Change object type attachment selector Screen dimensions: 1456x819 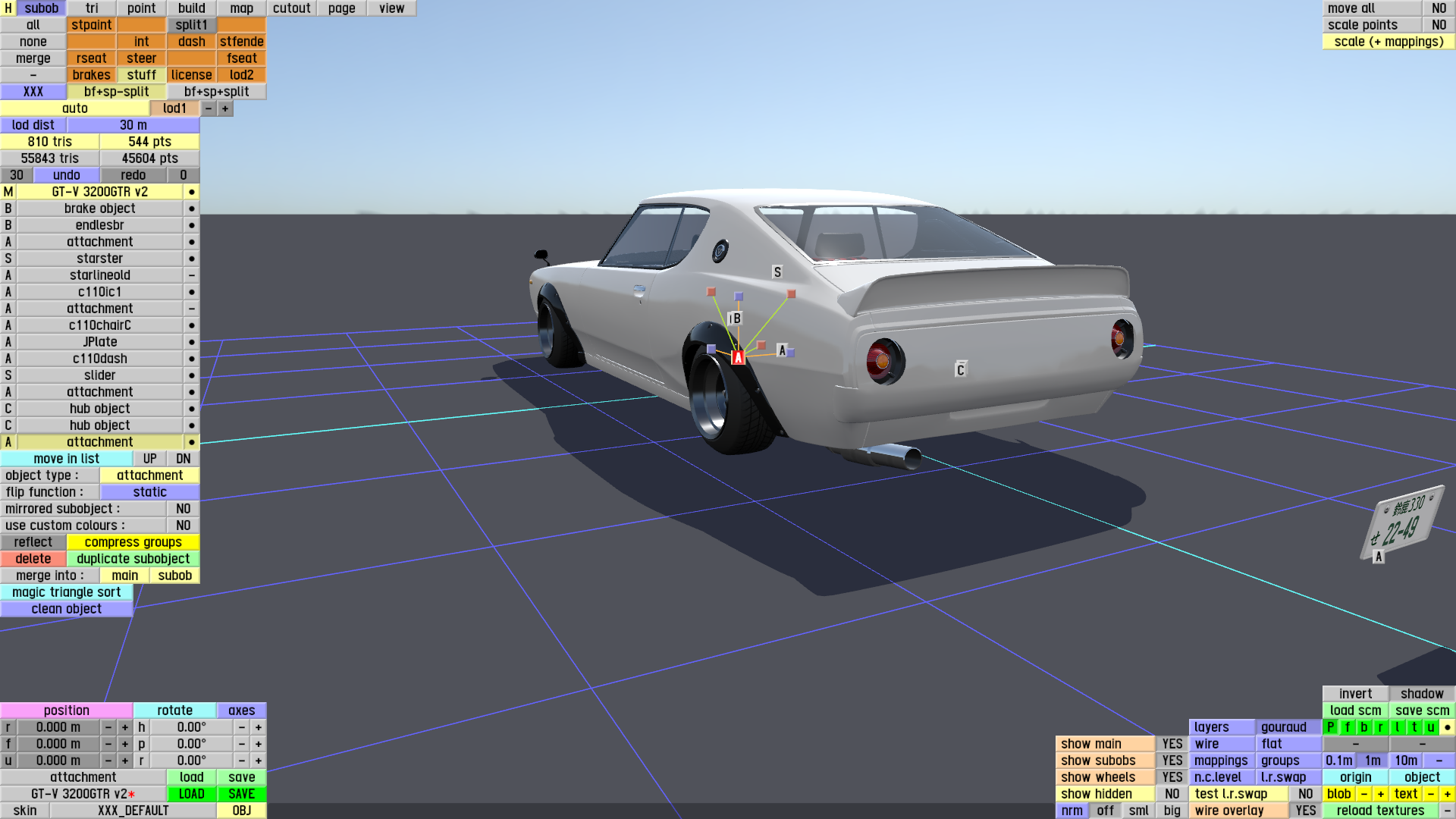[x=149, y=475]
